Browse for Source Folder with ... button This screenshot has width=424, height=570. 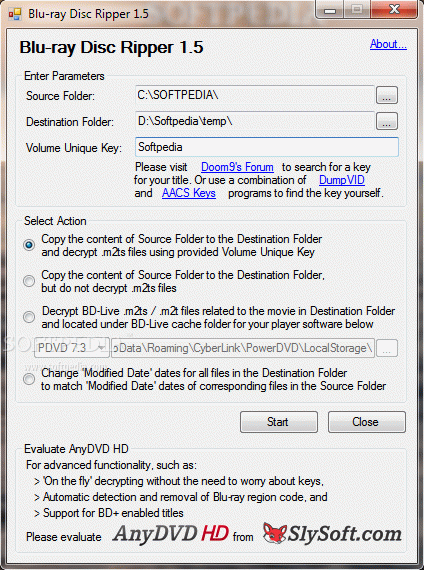(387, 95)
